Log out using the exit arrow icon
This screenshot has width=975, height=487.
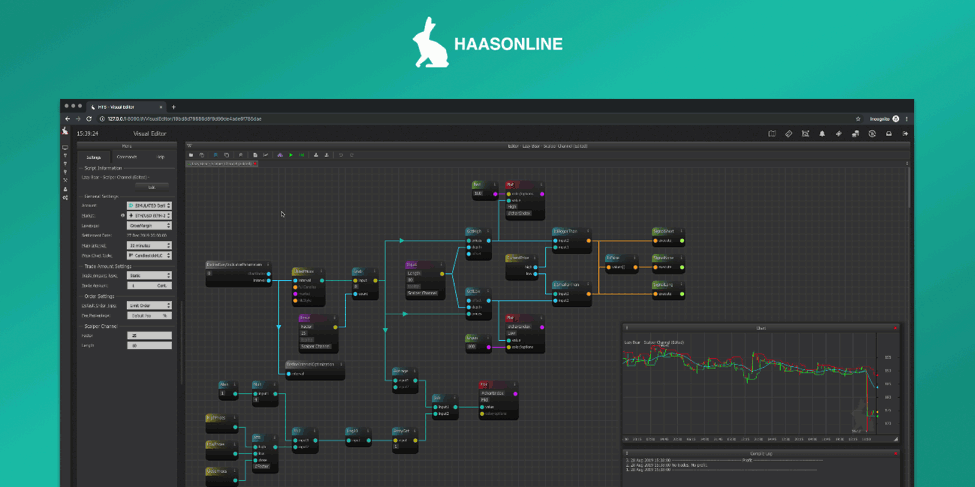(905, 134)
